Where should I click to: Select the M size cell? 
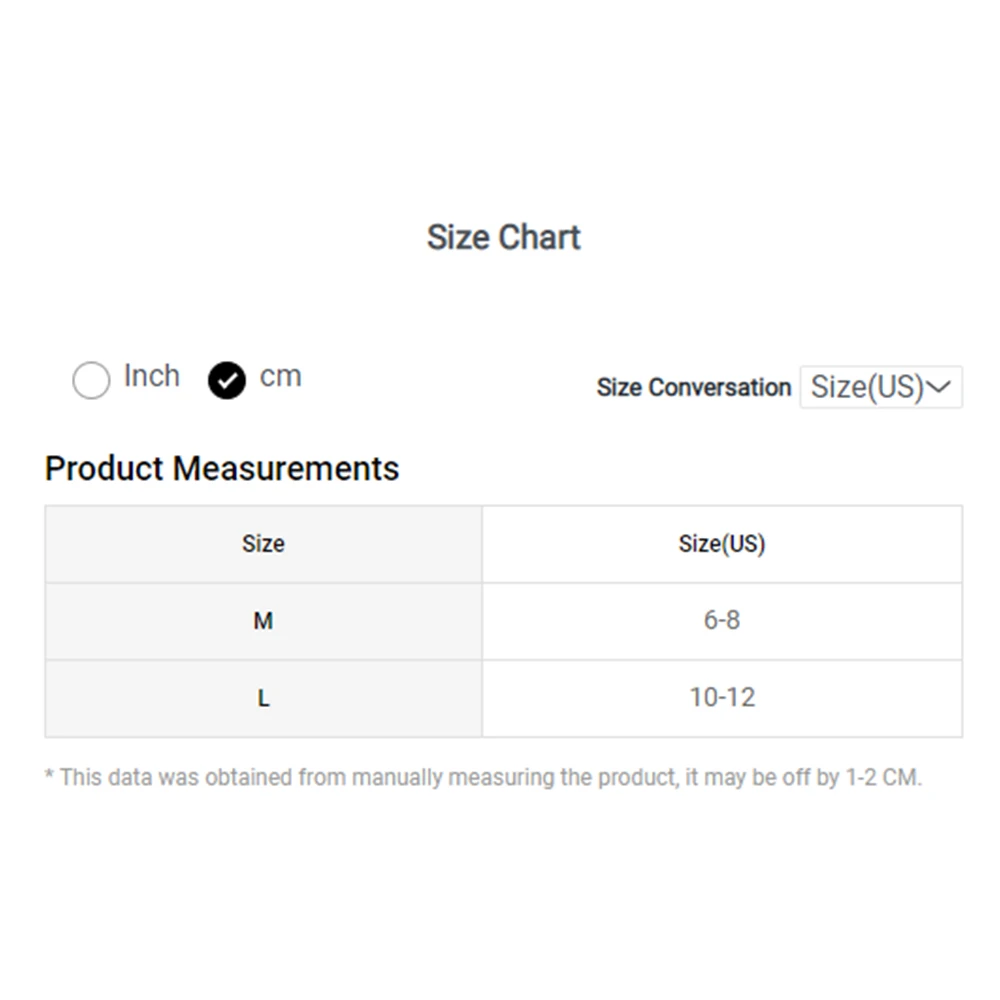(263, 621)
